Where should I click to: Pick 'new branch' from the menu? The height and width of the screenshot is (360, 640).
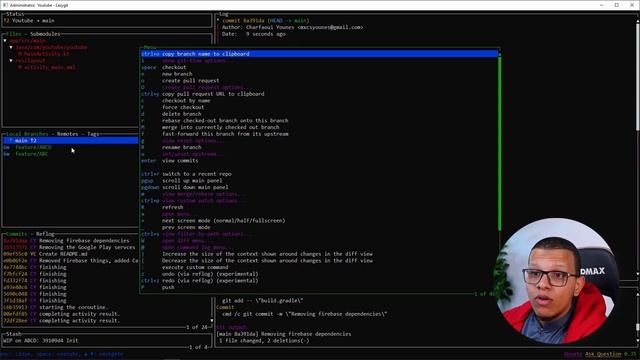(177, 74)
